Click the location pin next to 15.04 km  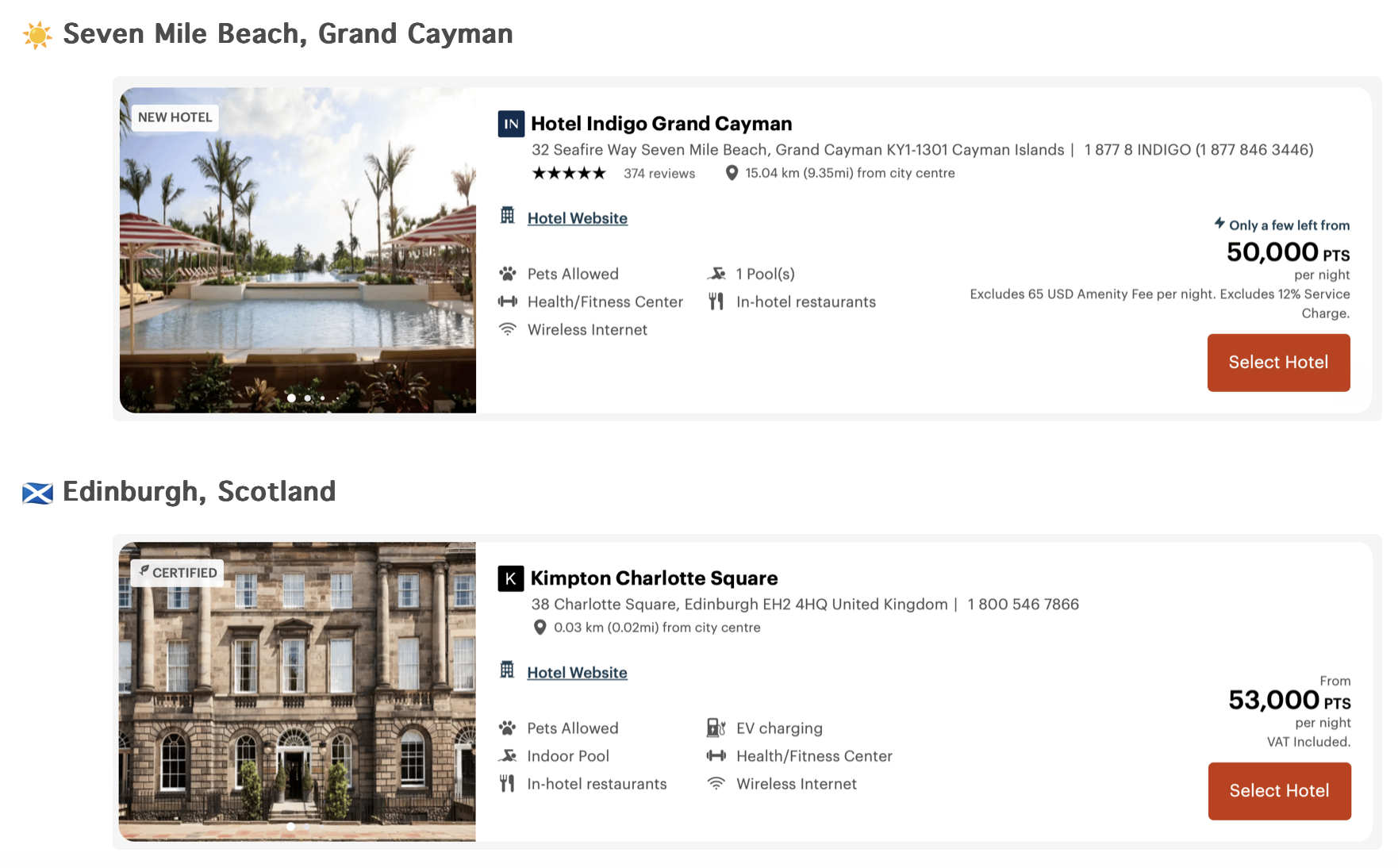tap(732, 173)
